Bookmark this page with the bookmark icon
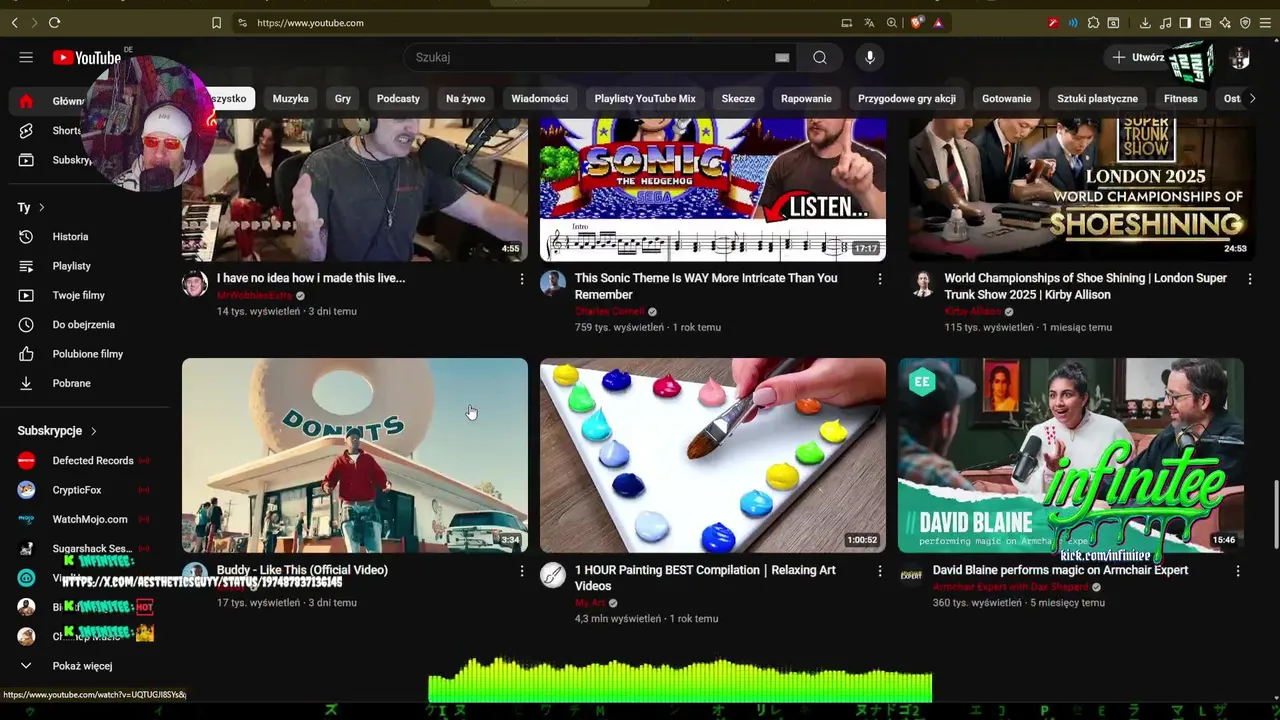1280x720 pixels. (x=216, y=22)
